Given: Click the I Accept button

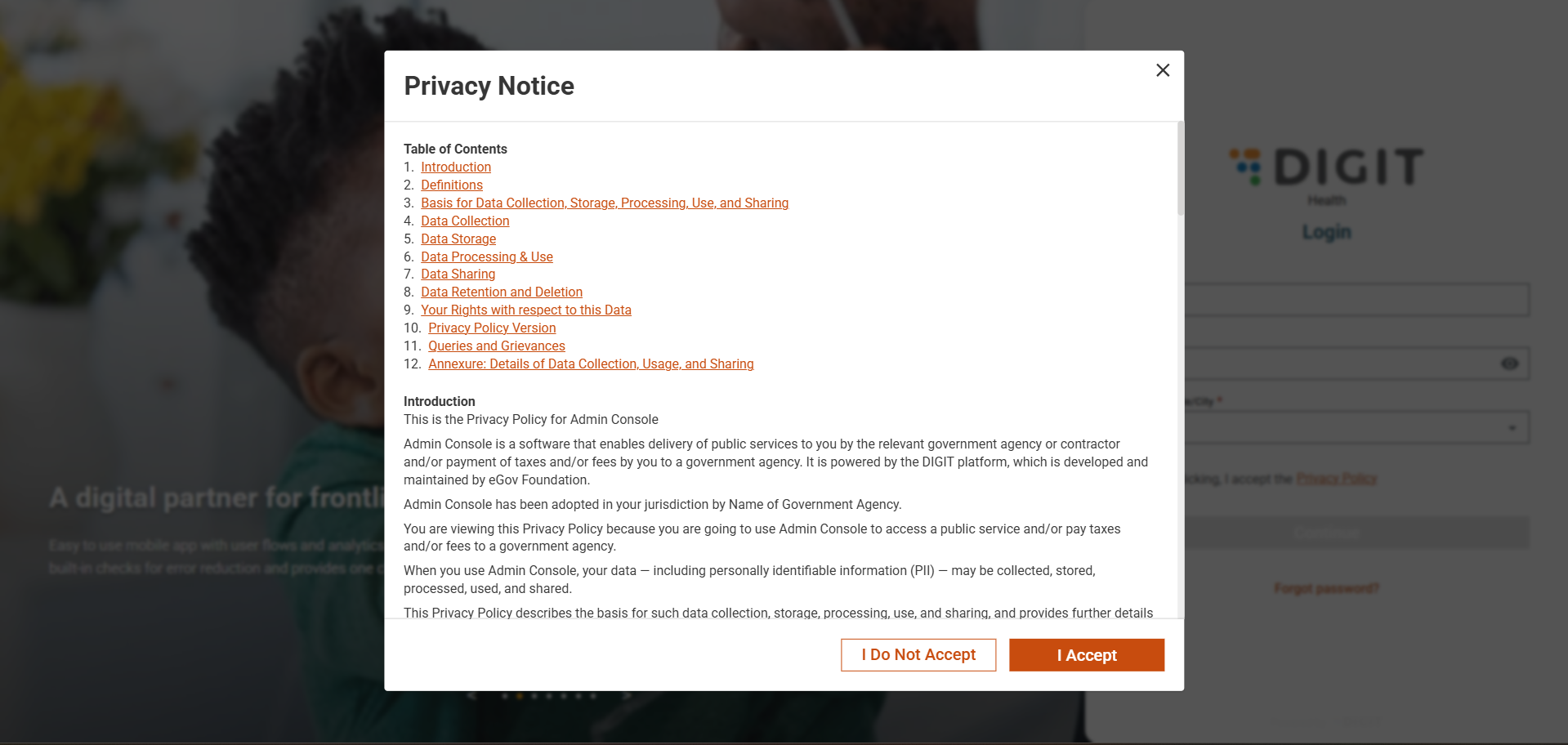Looking at the screenshot, I should 1086,655.
